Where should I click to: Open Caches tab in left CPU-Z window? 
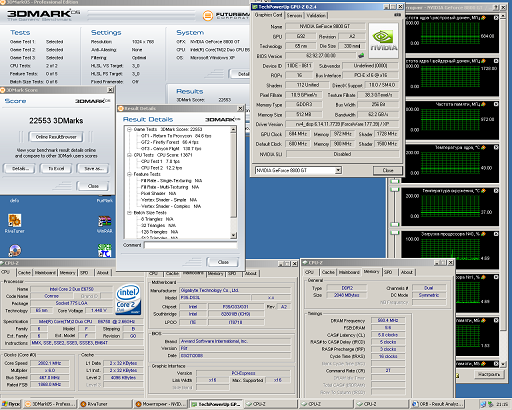(x=24, y=273)
